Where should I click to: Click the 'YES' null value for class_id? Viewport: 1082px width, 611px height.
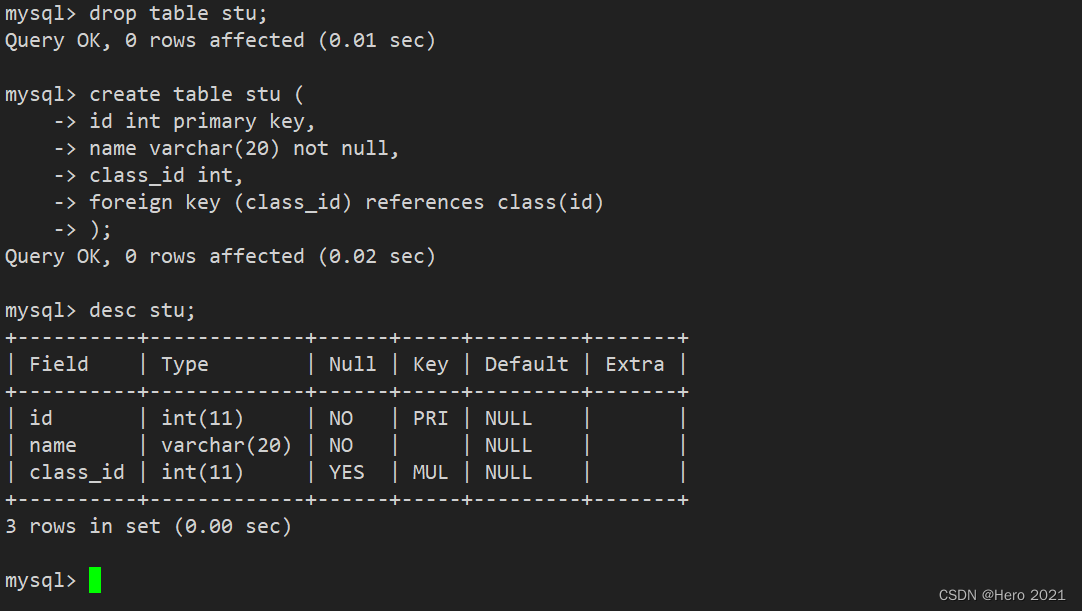pyautogui.click(x=346, y=472)
